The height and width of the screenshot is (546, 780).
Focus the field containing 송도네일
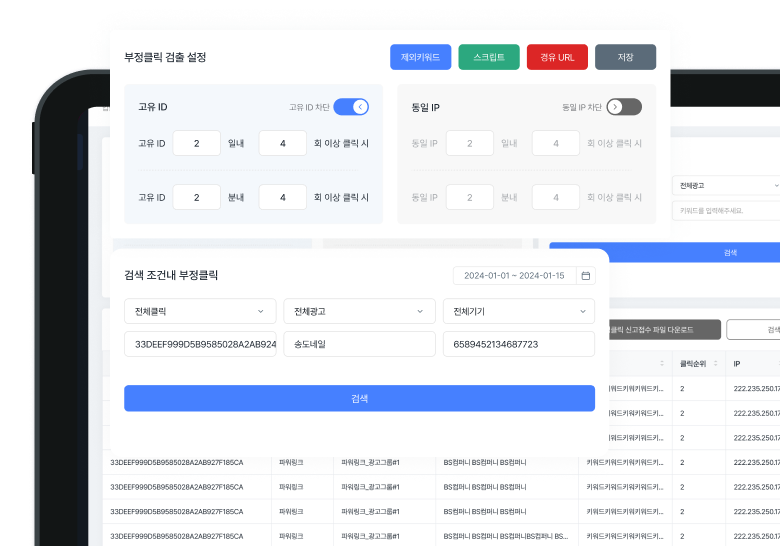click(359, 344)
